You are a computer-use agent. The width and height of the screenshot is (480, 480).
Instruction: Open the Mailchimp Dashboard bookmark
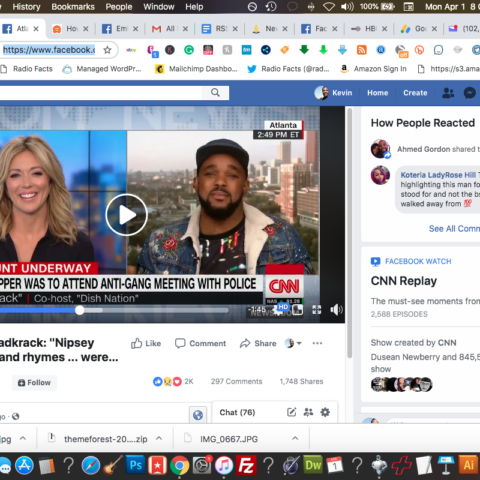(x=196, y=69)
